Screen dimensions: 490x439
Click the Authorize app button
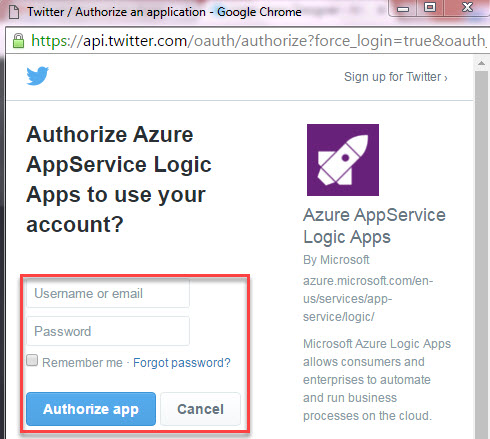pyautogui.click(x=91, y=409)
